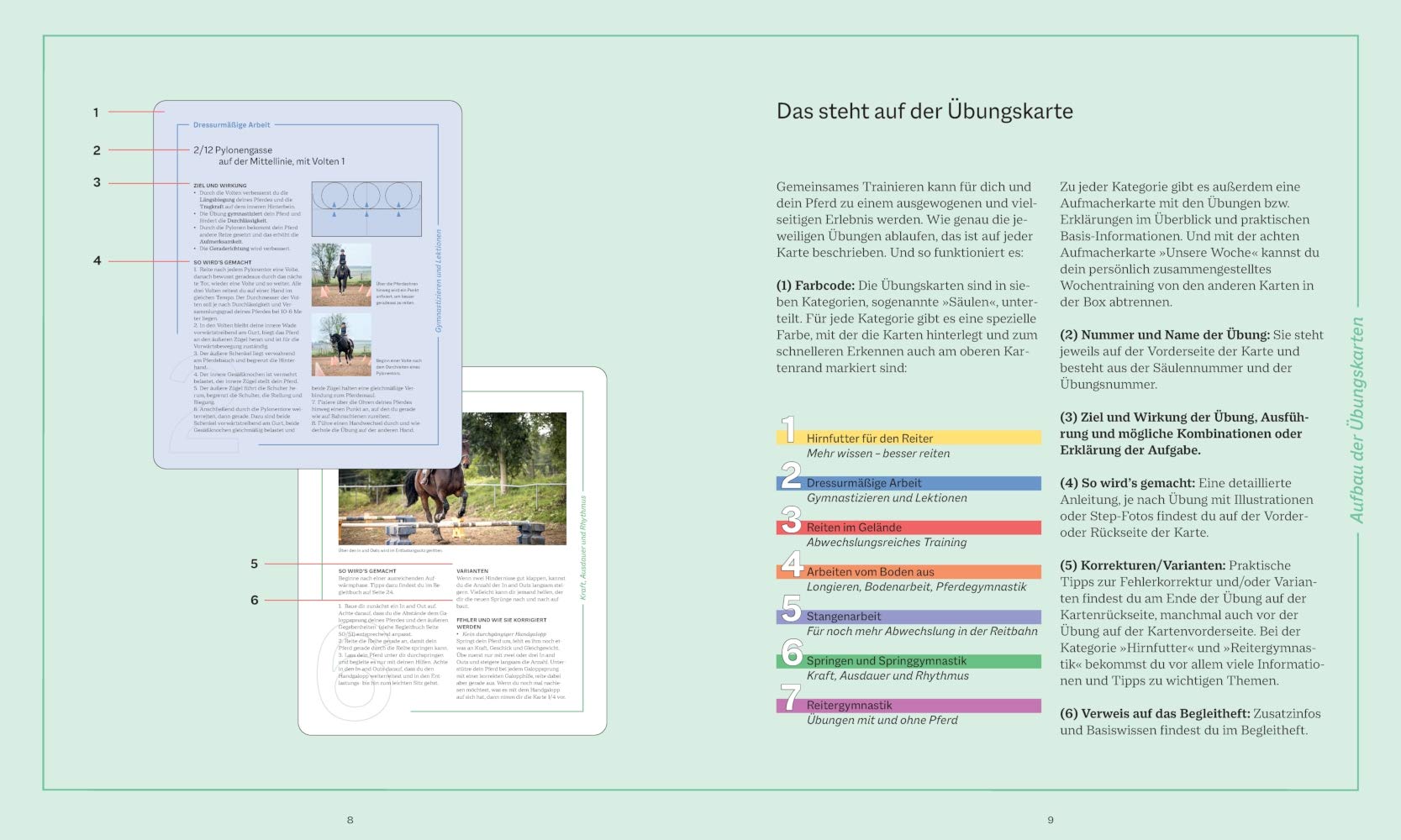The width and height of the screenshot is (1401, 840).
Task: Click the bold text "(1) Farbcode:"
Action: click(815, 286)
